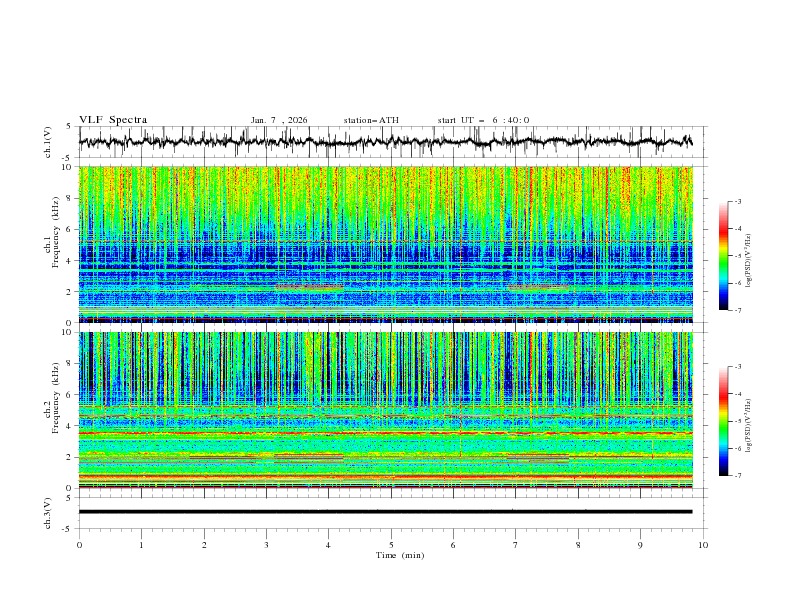Click the ch.1 "Frequency (kHz)" axis label
792x612 pixels.
(55, 232)
